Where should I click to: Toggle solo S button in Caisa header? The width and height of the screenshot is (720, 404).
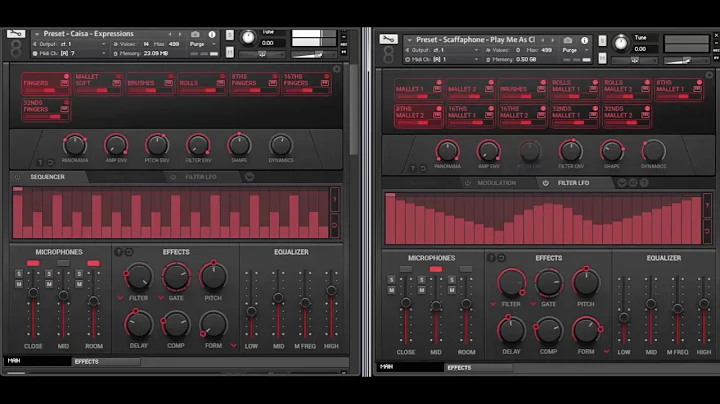[230, 35]
